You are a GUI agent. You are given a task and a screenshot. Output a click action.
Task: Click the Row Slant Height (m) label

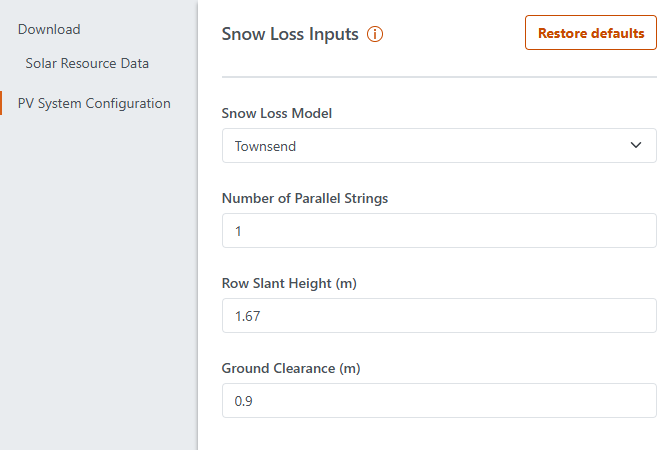(289, 283)
